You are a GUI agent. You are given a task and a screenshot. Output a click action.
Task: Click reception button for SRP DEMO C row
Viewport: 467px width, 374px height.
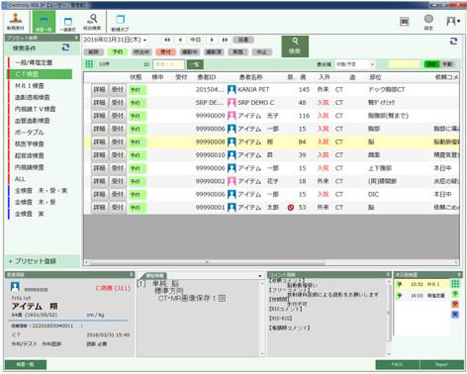click(118, 103)
